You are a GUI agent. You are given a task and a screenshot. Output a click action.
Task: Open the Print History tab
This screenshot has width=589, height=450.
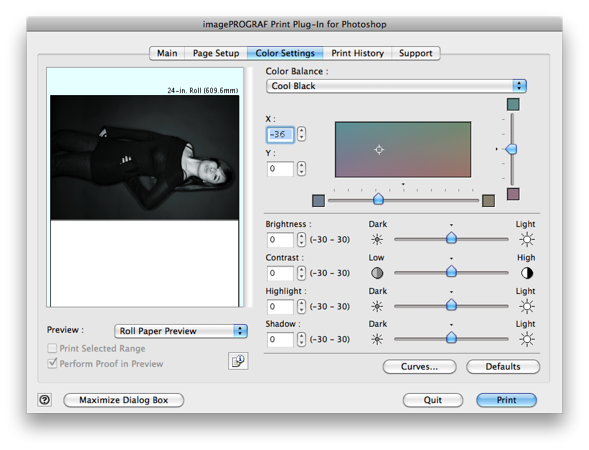pyautogui.click(x=358, y=53)
